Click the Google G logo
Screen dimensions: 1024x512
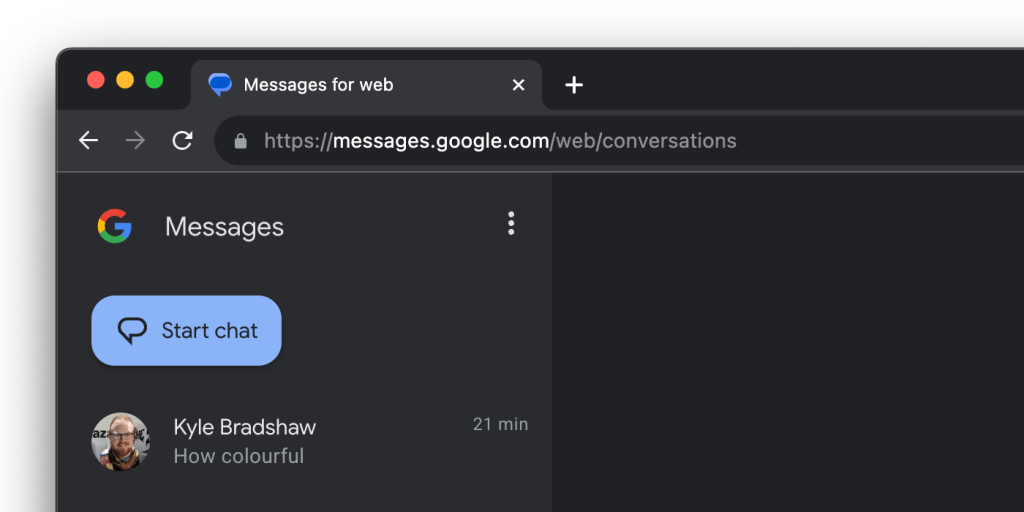(x=115, y=227)
